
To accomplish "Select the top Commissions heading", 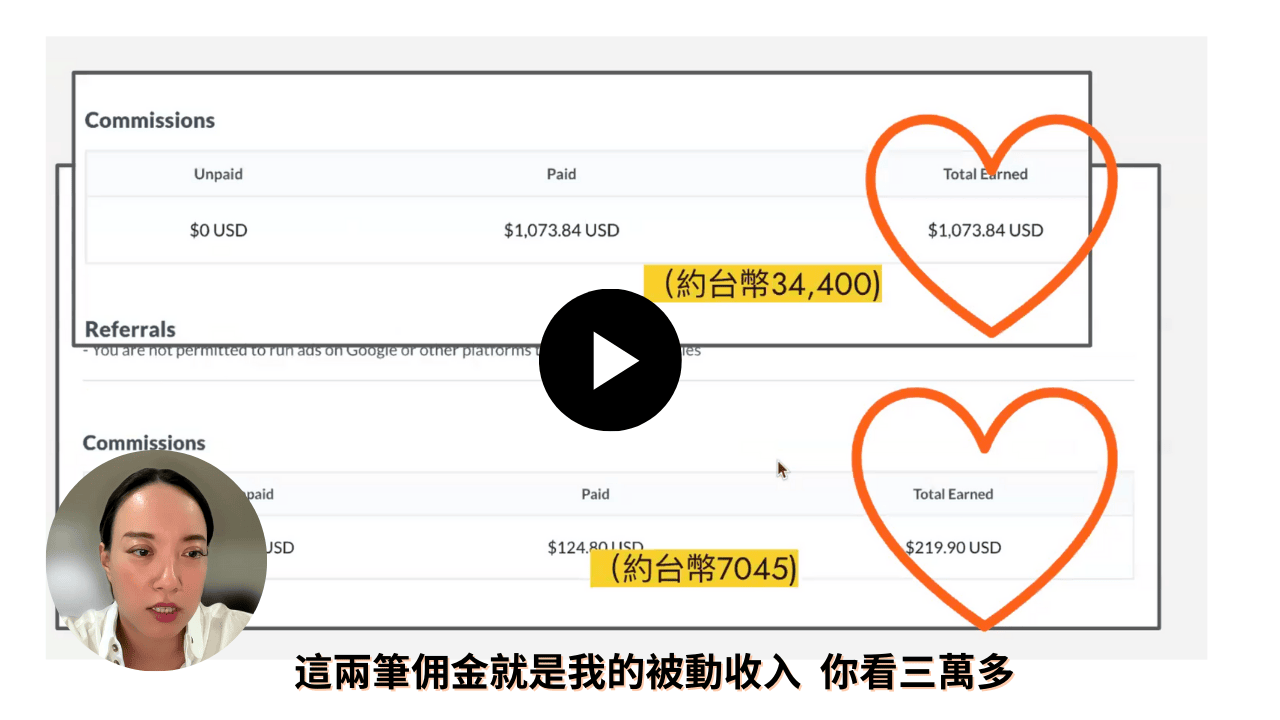I will click(150, 120).
